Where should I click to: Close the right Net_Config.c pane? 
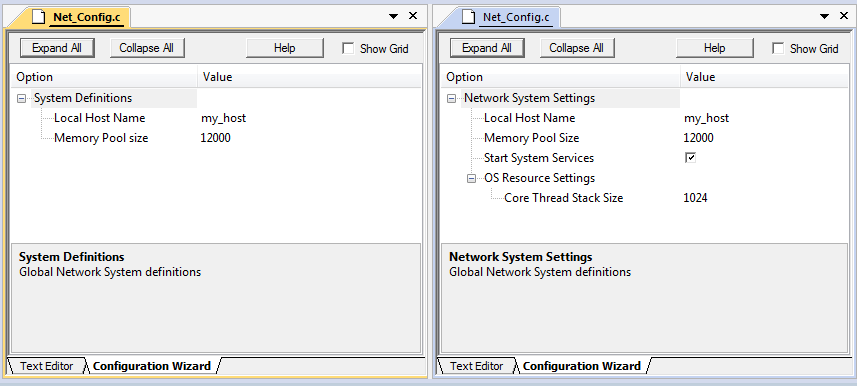844,16
